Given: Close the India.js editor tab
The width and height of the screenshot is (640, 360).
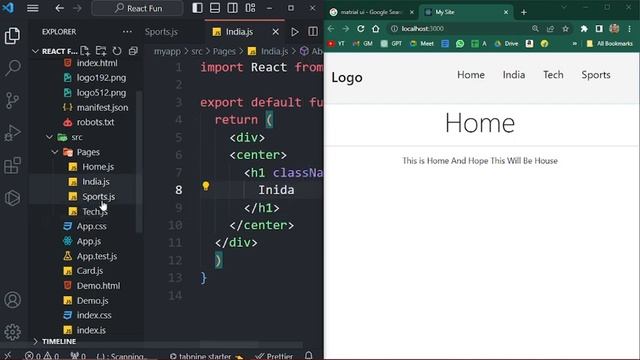Looking at the screenshot, I should [x=276, y=32].
